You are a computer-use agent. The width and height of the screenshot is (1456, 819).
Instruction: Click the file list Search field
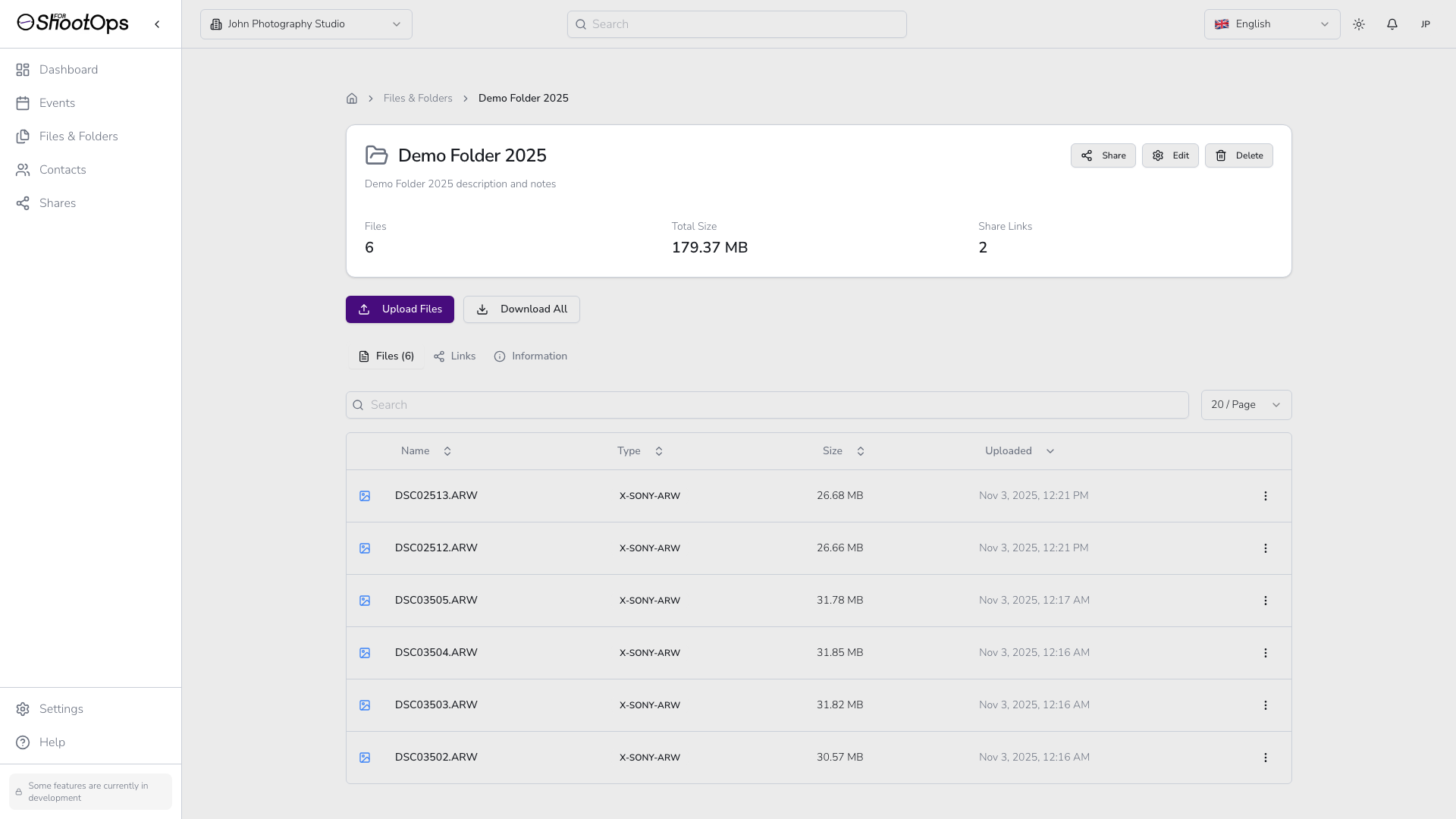(x=766, y=405)
